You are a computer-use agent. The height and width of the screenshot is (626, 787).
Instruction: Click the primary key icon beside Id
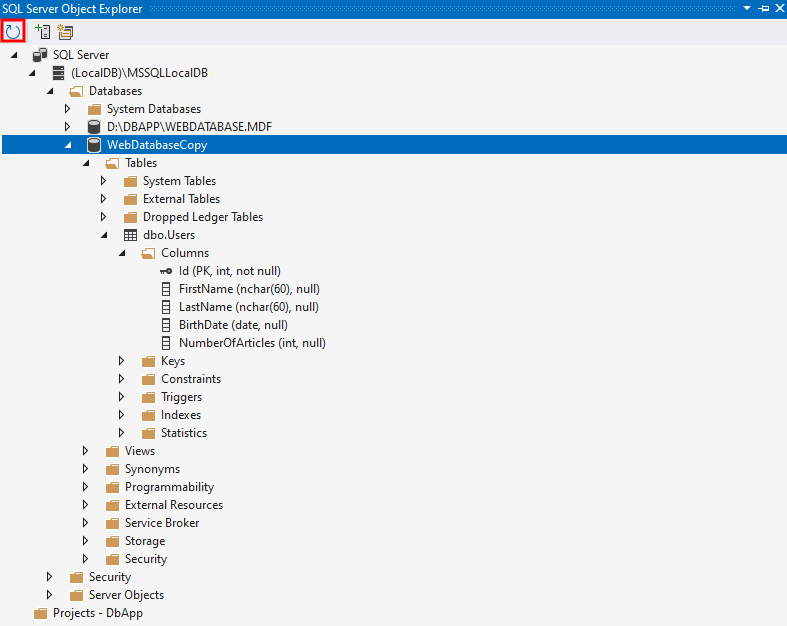click(166, 271)
